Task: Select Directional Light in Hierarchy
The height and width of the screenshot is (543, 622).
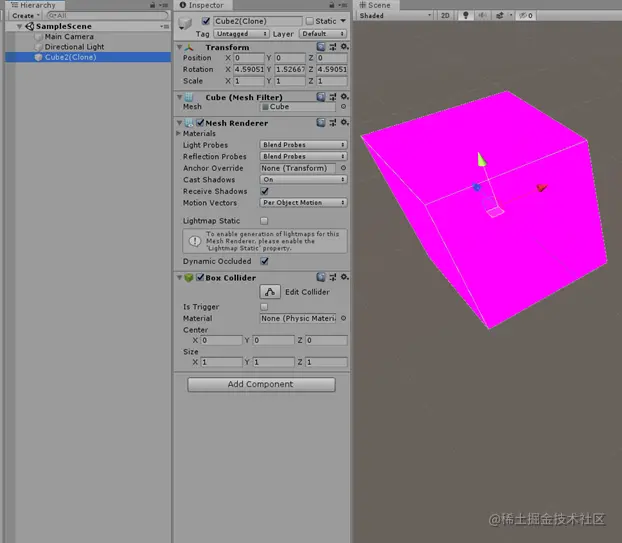Action: [74, 47]
